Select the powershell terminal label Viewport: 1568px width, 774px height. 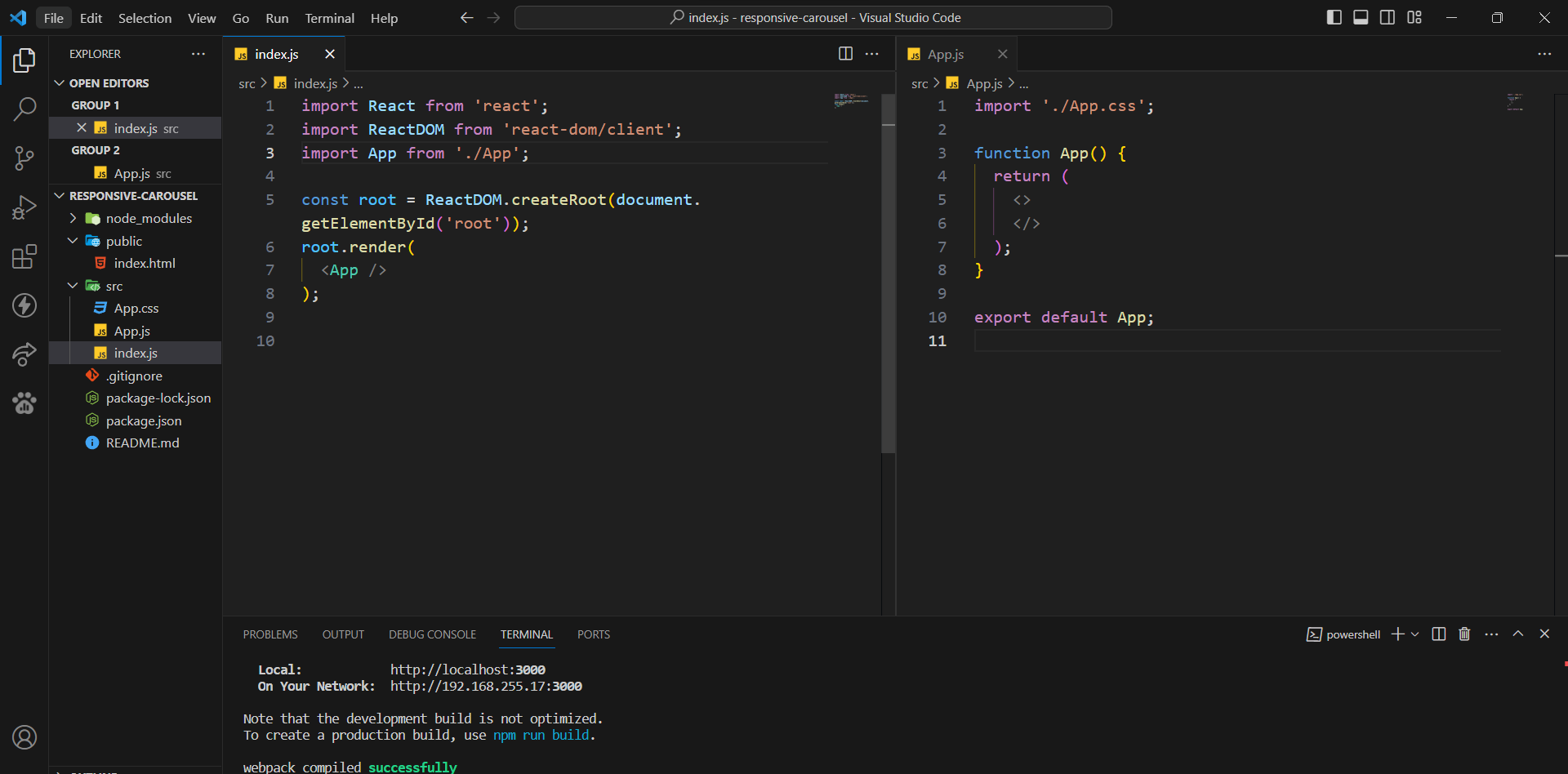point(1343,634)
